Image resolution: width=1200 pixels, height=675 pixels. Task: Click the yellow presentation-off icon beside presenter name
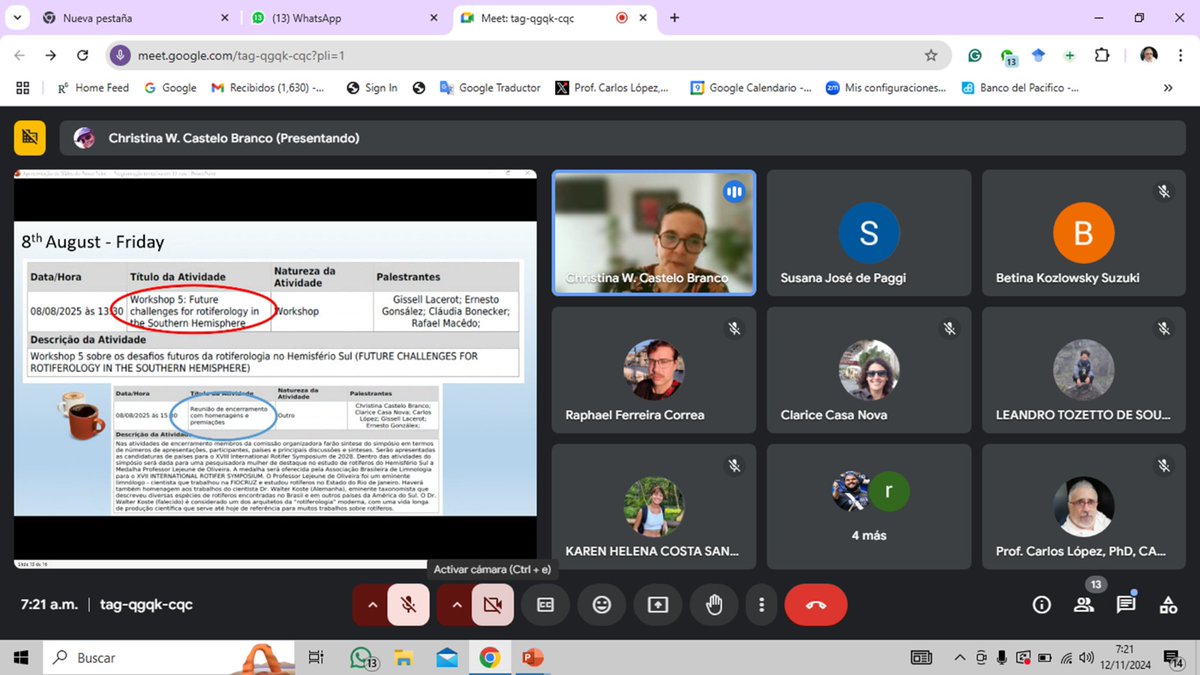click(29, 138)
